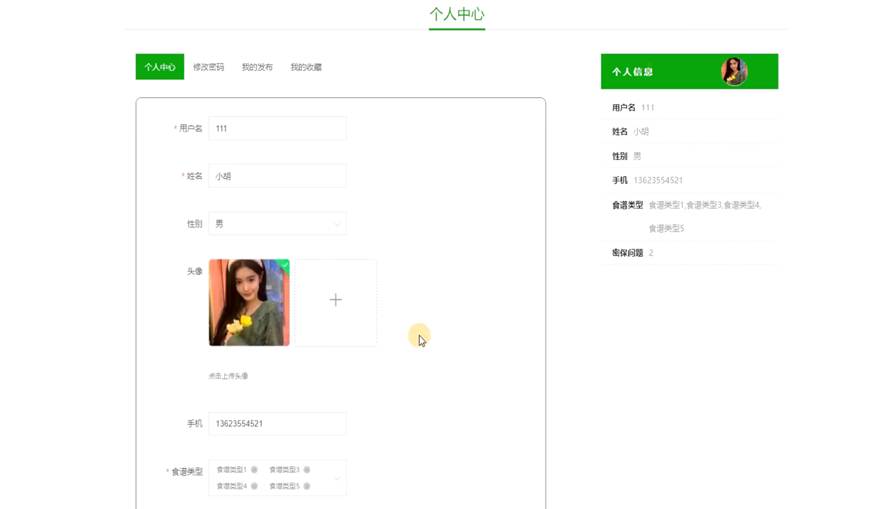This screenshot has width=877, height=509.
Task: Expand the 食谱类型 multi-select arrow
Action: (x=337, y=478)
